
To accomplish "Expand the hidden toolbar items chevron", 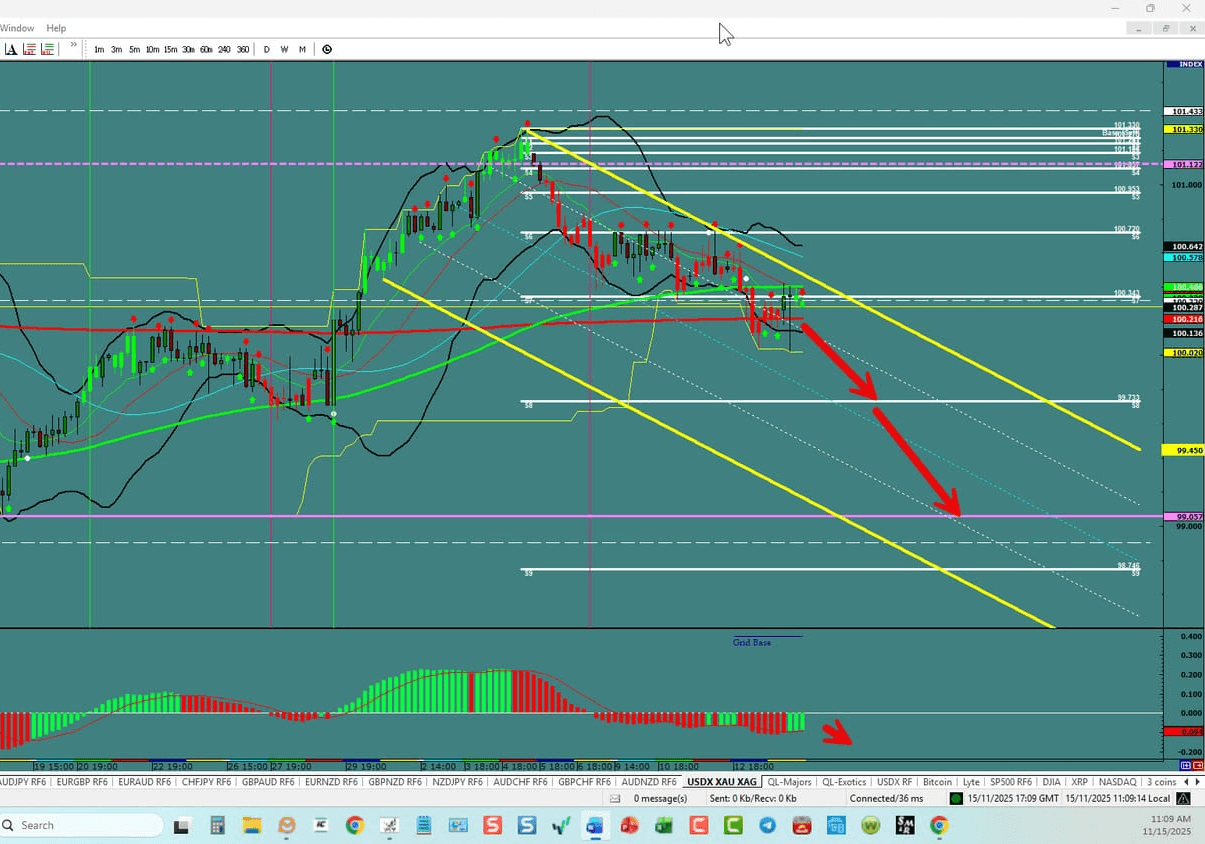I will (73, 45).
